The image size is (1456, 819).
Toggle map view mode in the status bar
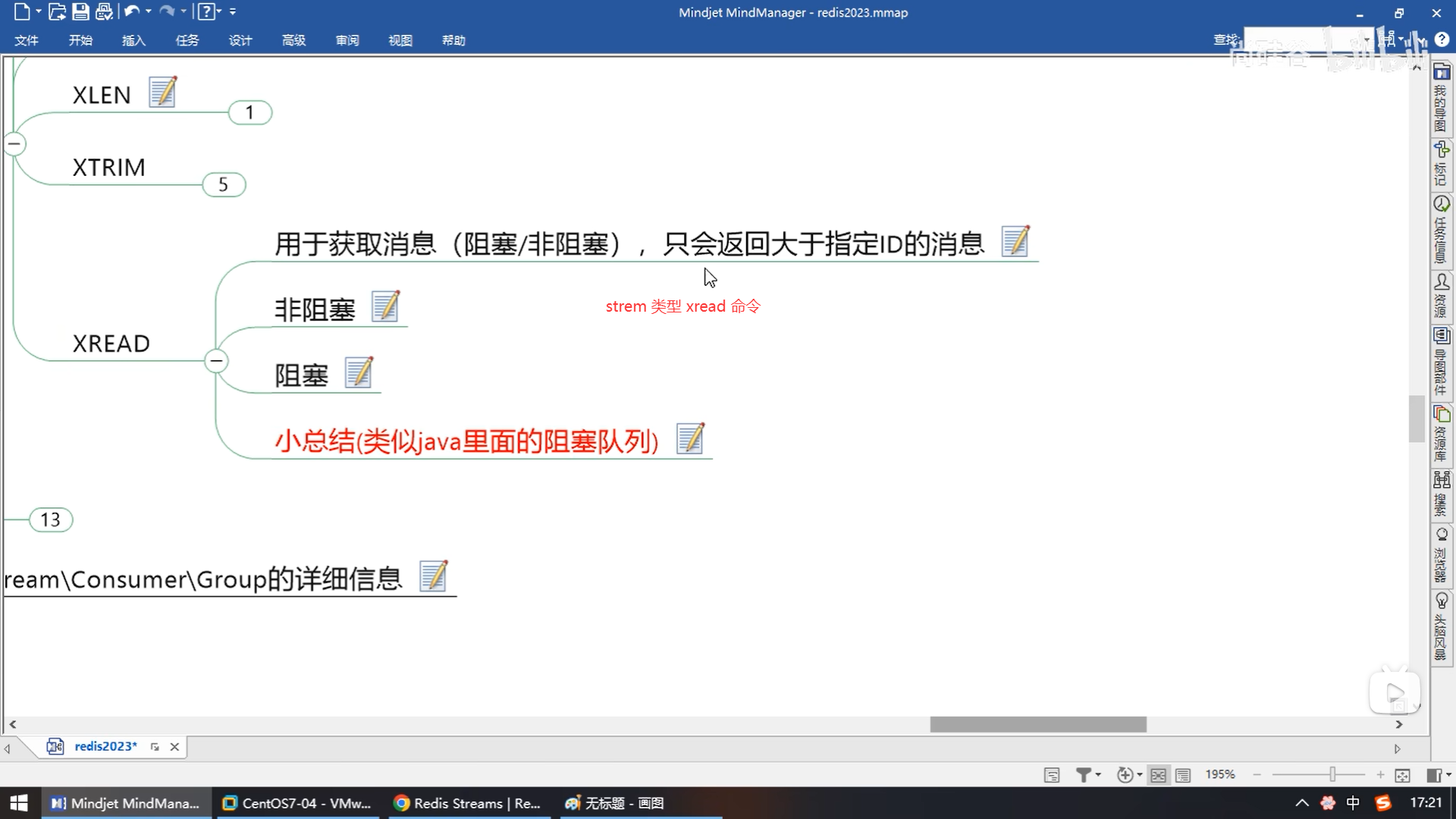coord(1158,775)
